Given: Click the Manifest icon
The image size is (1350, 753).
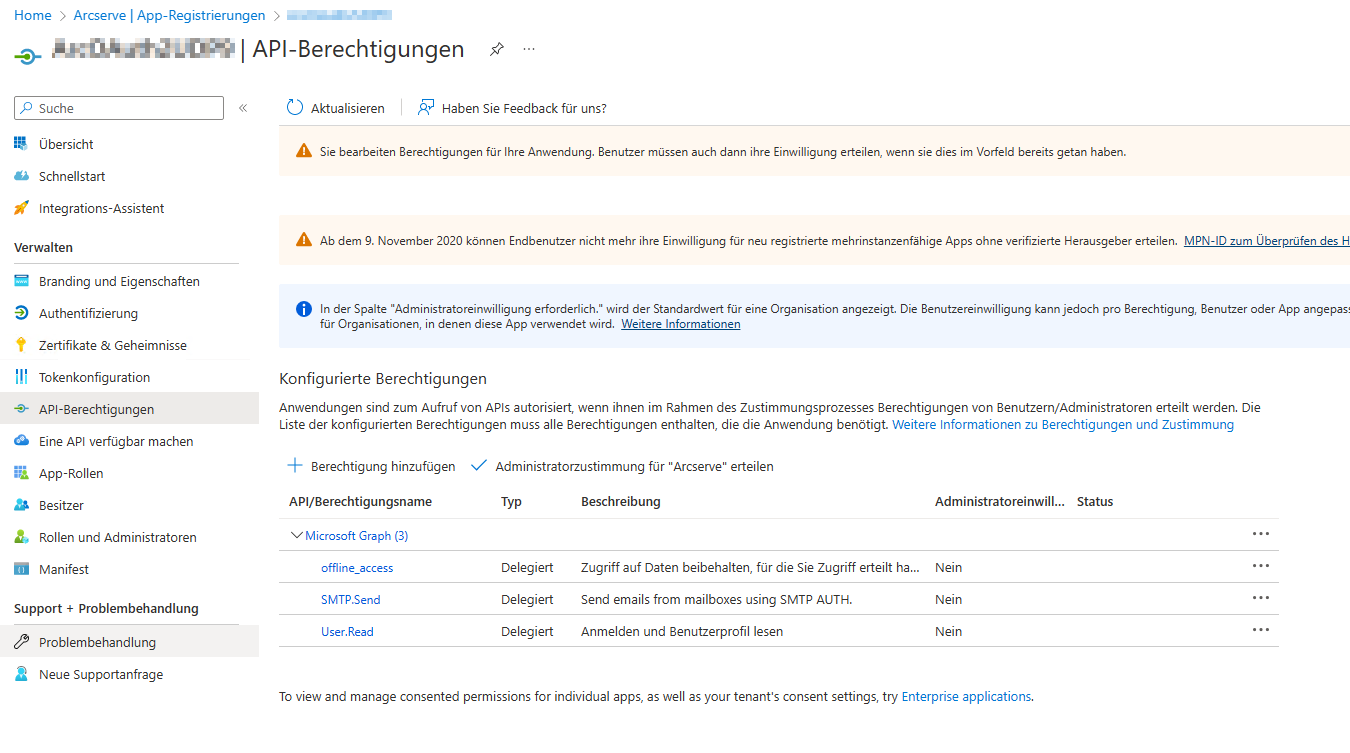Looking at the screenshot, I should click(21, 569).
